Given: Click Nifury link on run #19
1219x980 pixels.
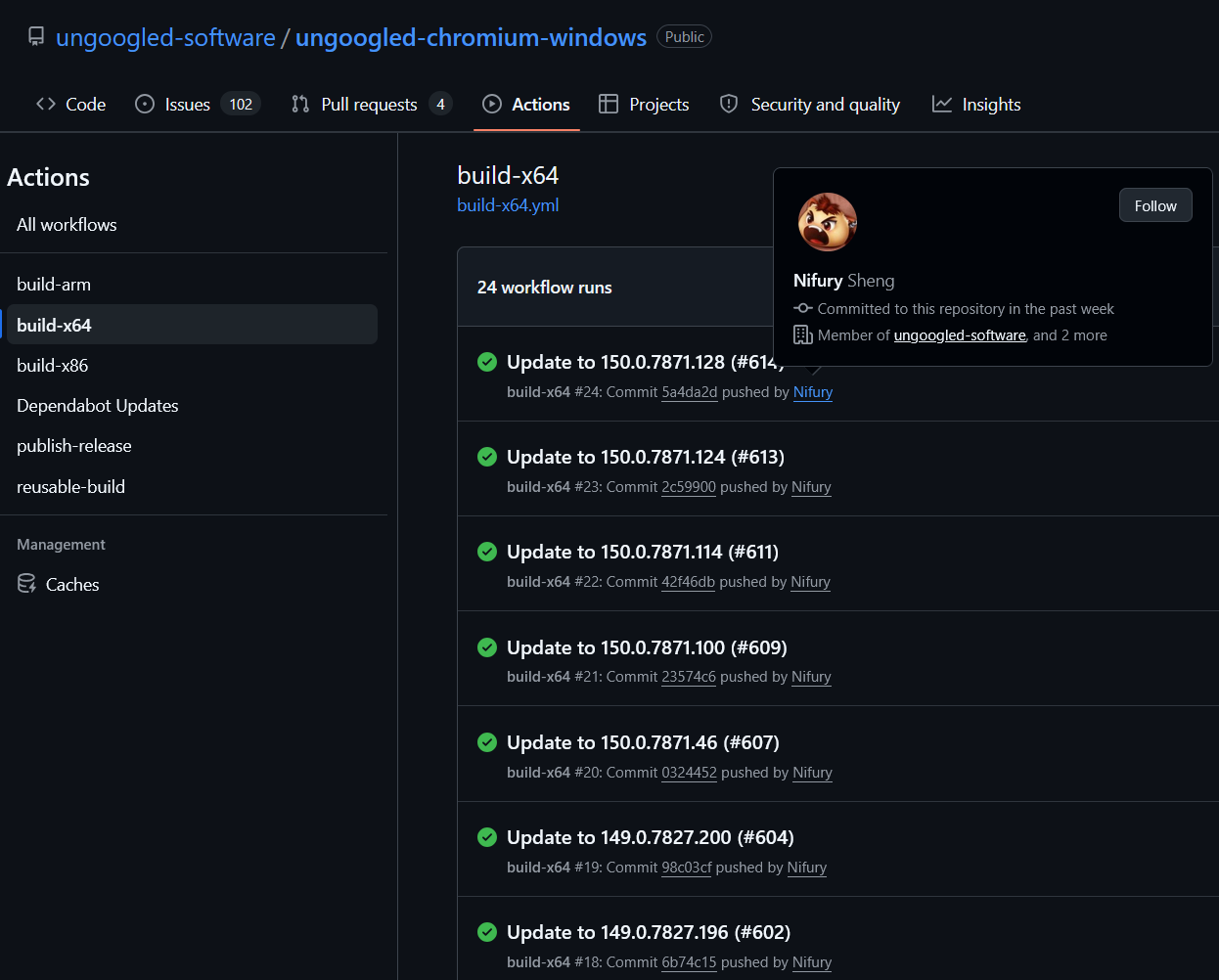Looking at the screenshot, I should point(807,868).
